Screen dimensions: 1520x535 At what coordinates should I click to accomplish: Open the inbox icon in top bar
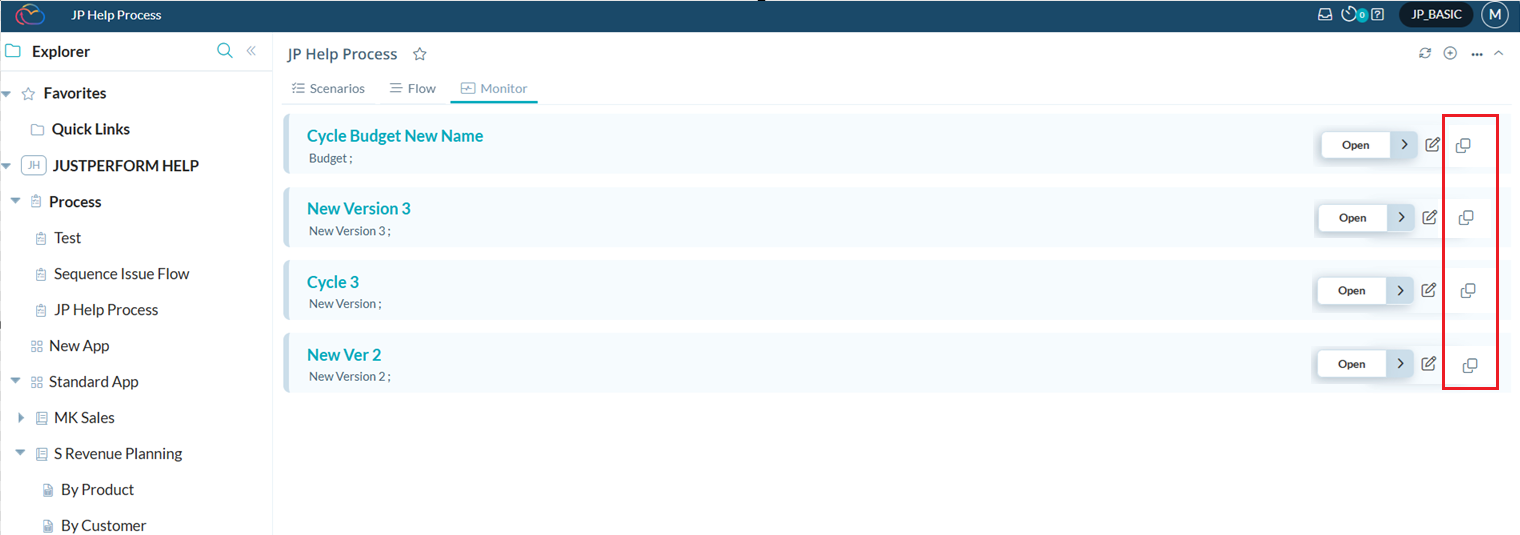tap(1325, 14)
